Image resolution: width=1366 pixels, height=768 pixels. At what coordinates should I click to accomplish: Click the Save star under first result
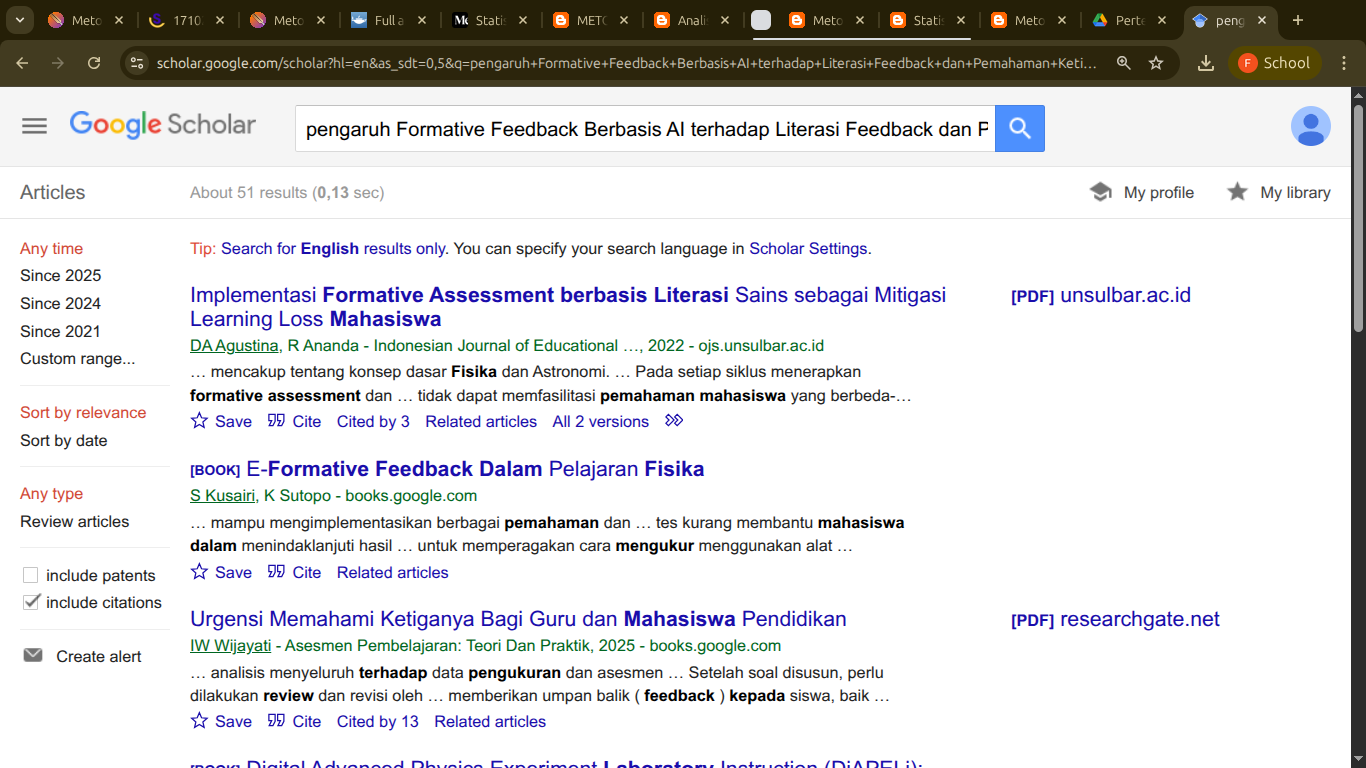pyautogui.click(x=200, y=421)
